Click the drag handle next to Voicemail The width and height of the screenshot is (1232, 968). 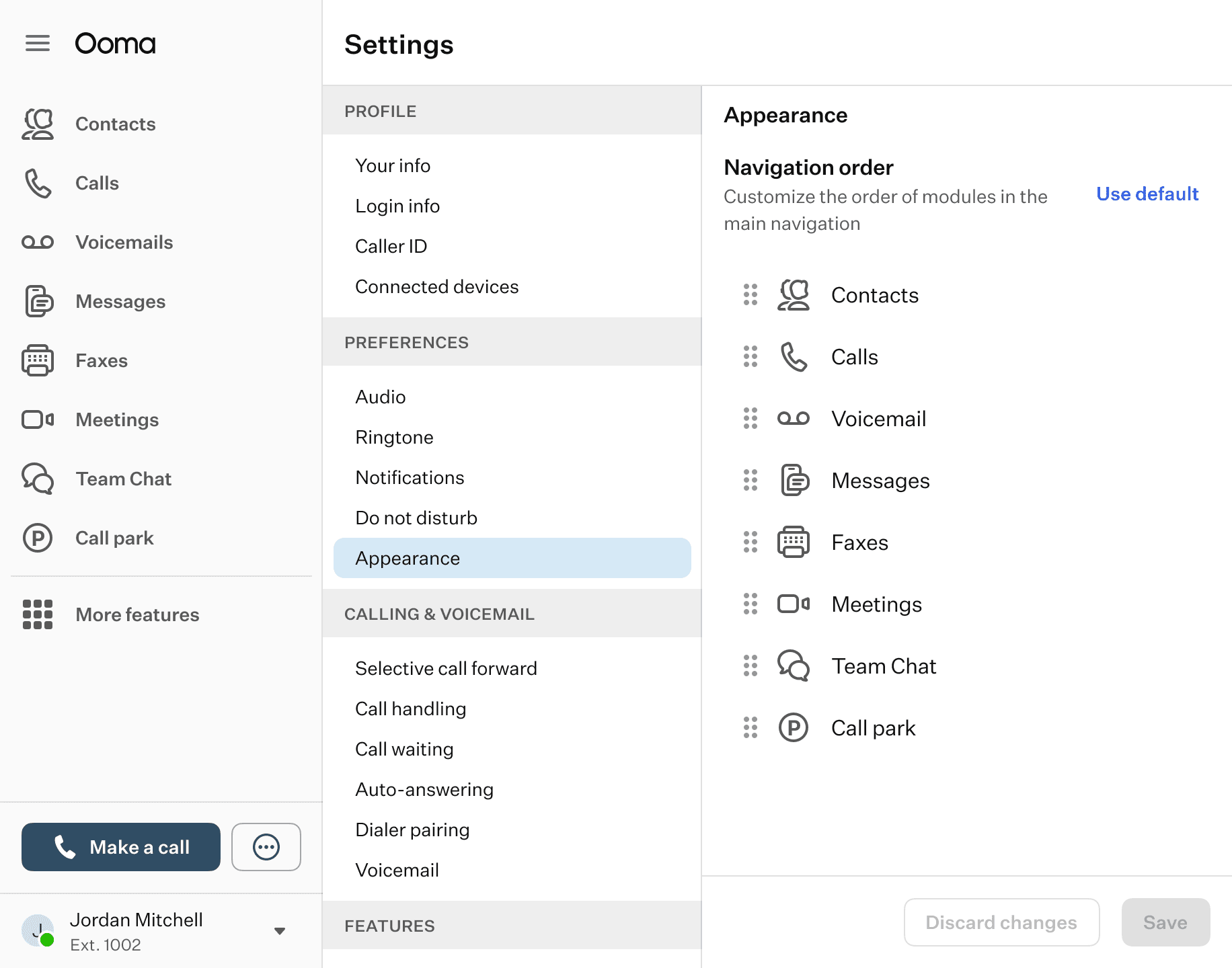[750, 419]
